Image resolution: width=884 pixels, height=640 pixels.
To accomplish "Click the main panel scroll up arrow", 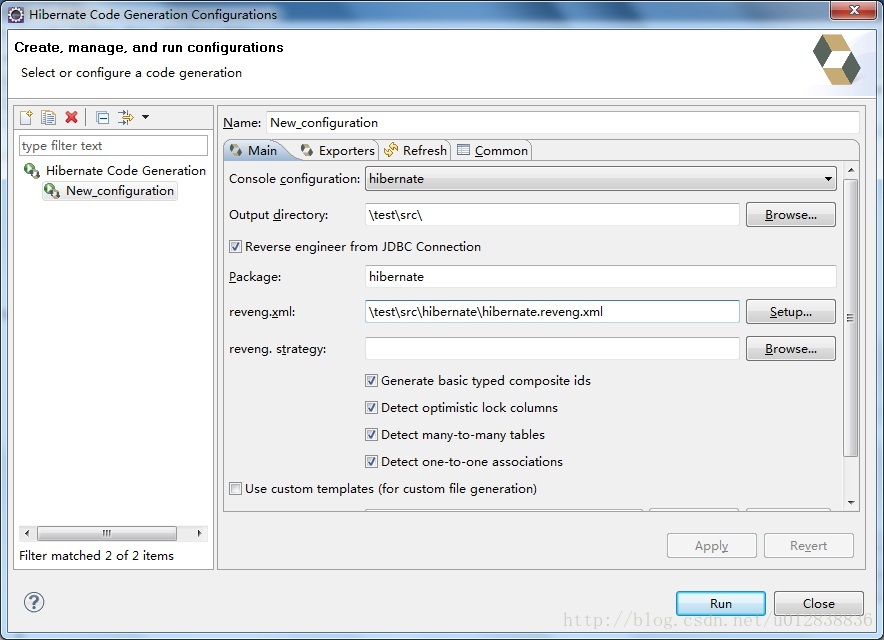I will [x=851, y=170].
